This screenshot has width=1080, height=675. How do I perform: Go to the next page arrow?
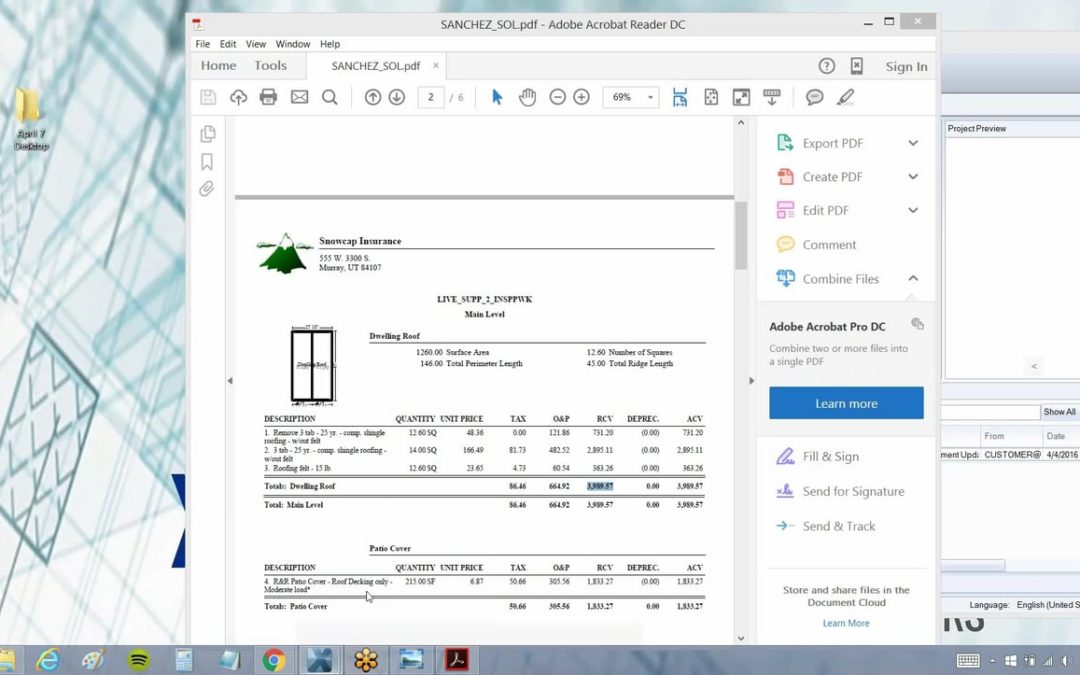(397, 97)
